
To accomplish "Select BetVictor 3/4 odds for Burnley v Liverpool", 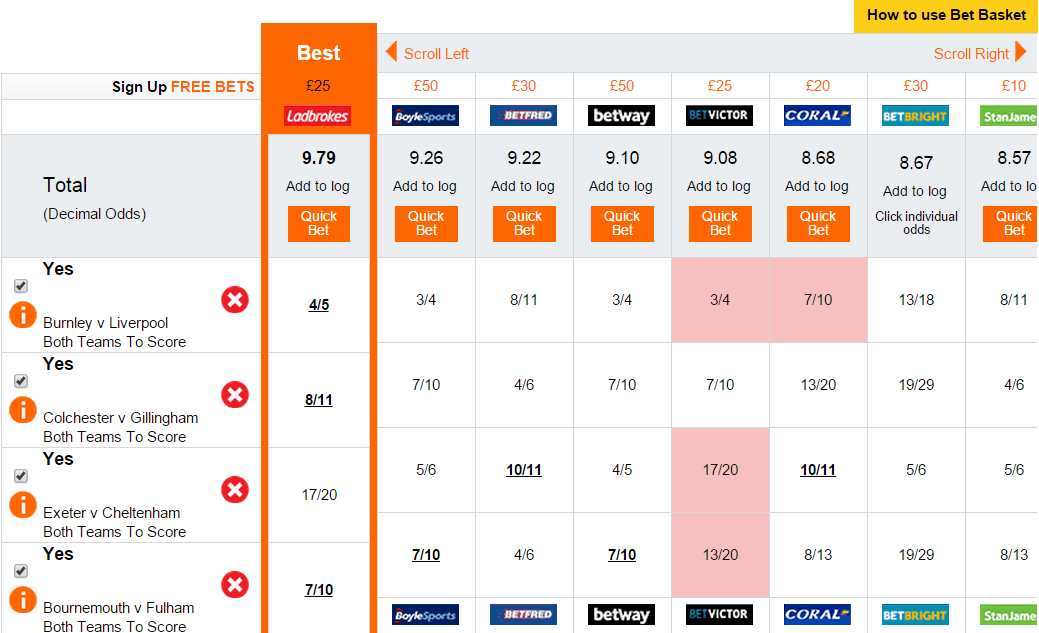I will pyautogui.click(x=720, y=300).
